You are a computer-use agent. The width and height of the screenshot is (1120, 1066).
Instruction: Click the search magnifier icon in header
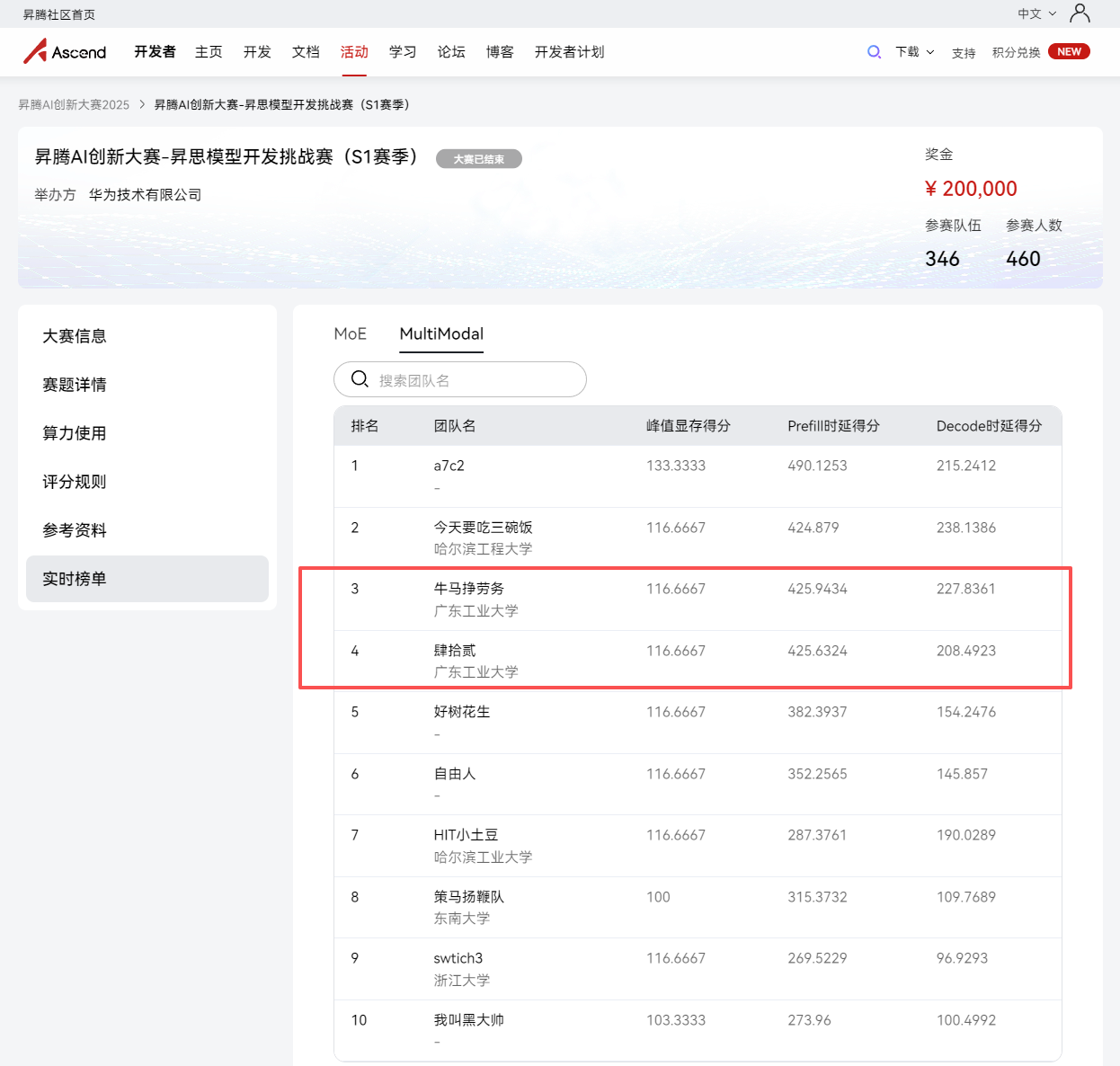click(874, 52)
